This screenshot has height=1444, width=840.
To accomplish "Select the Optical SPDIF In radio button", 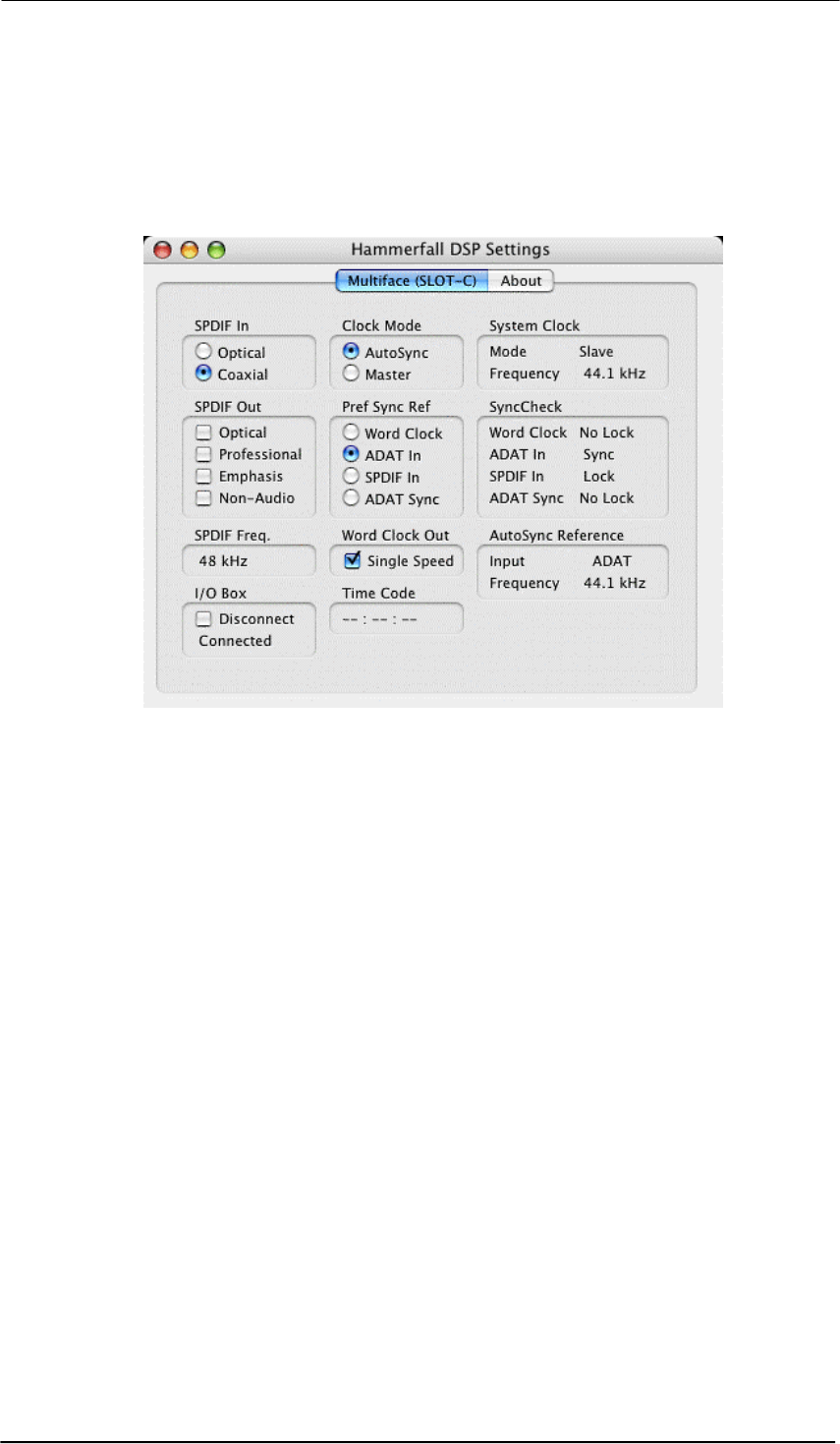I will click(203, 352).
